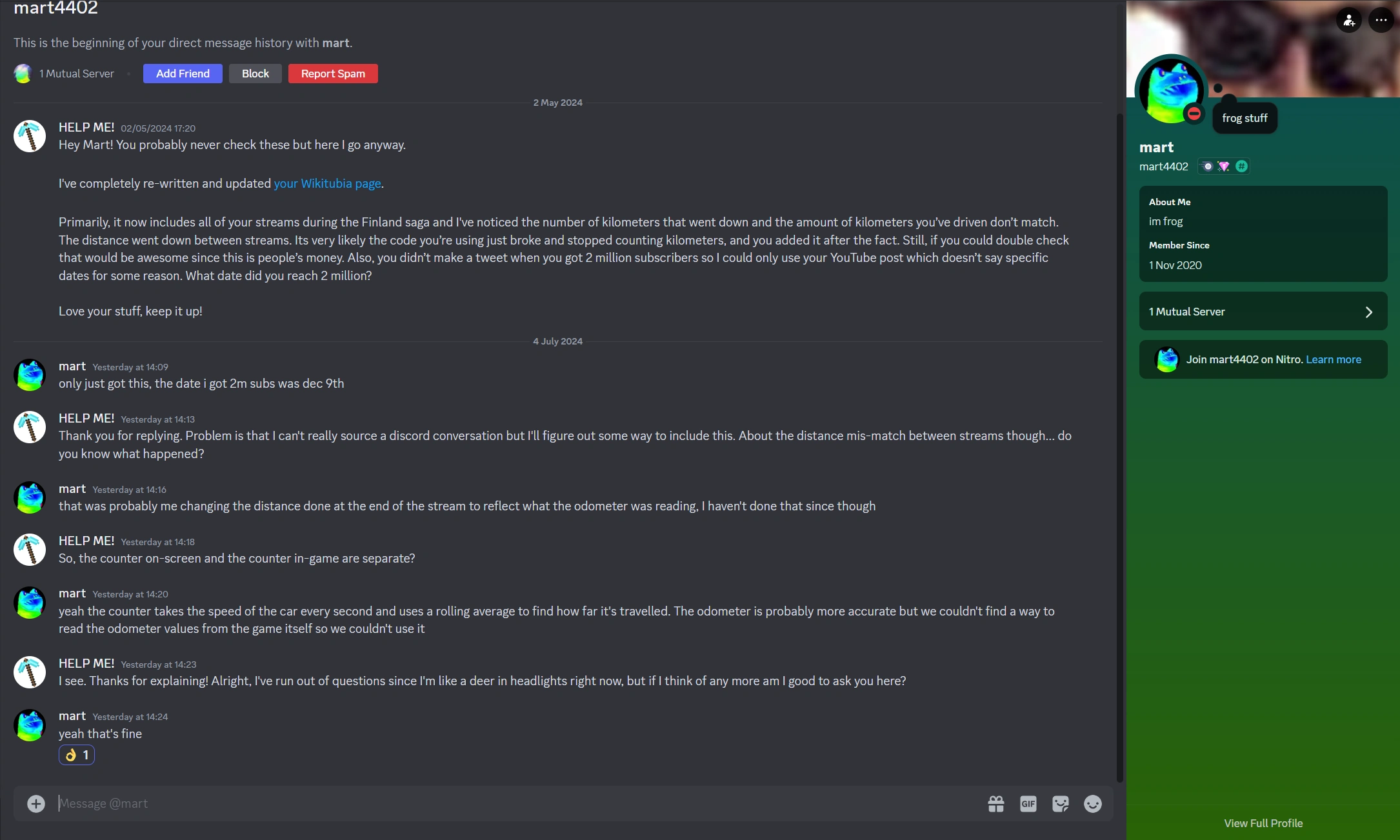Toggle the OK hand reaction
1400x840 pixels.
click(x=77, y=755)
